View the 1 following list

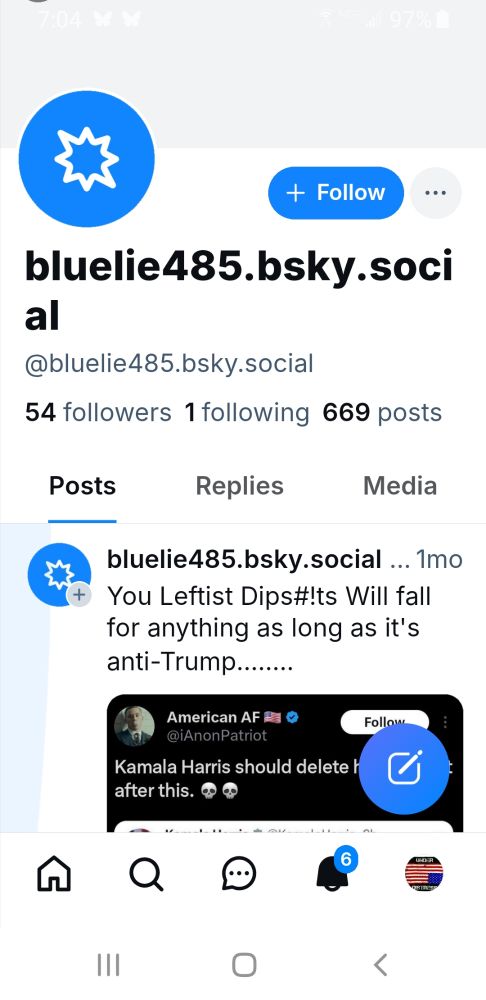tap(247, 412)
